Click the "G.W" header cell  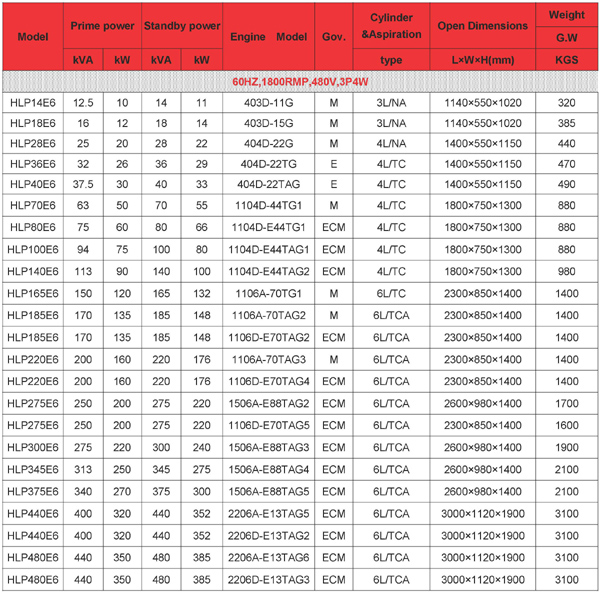566,38
